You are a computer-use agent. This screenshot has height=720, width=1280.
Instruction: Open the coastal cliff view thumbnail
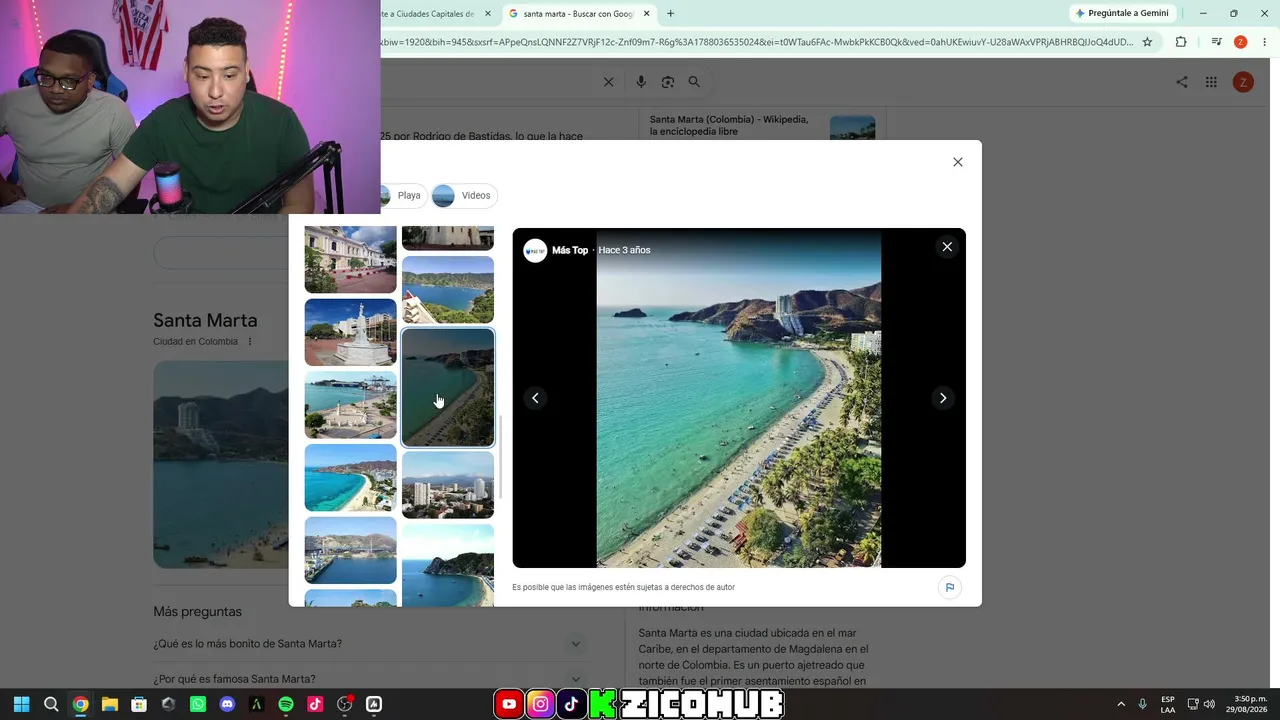click(448, 290)
